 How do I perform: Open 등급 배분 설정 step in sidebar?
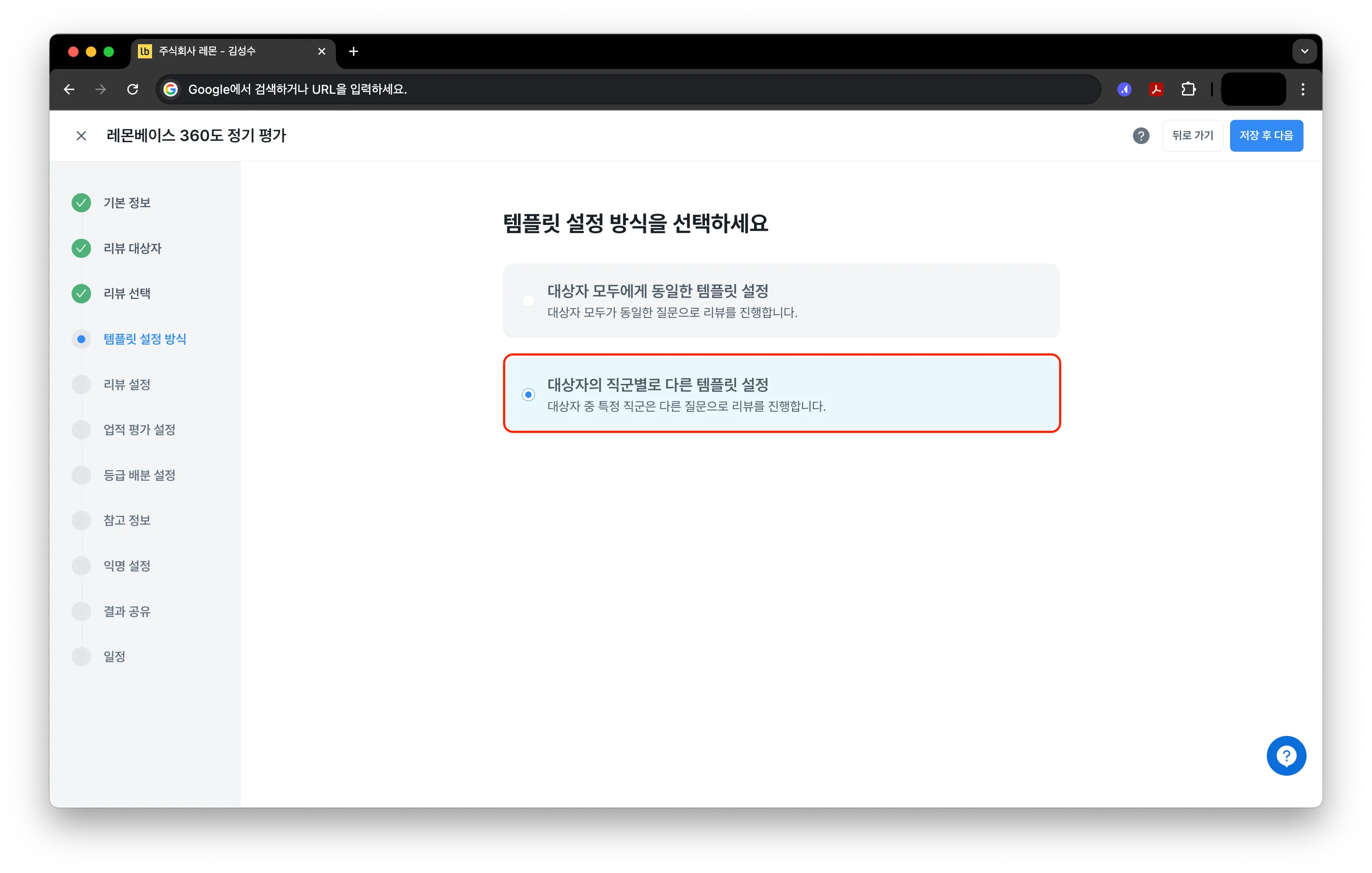tap(139, 475)
